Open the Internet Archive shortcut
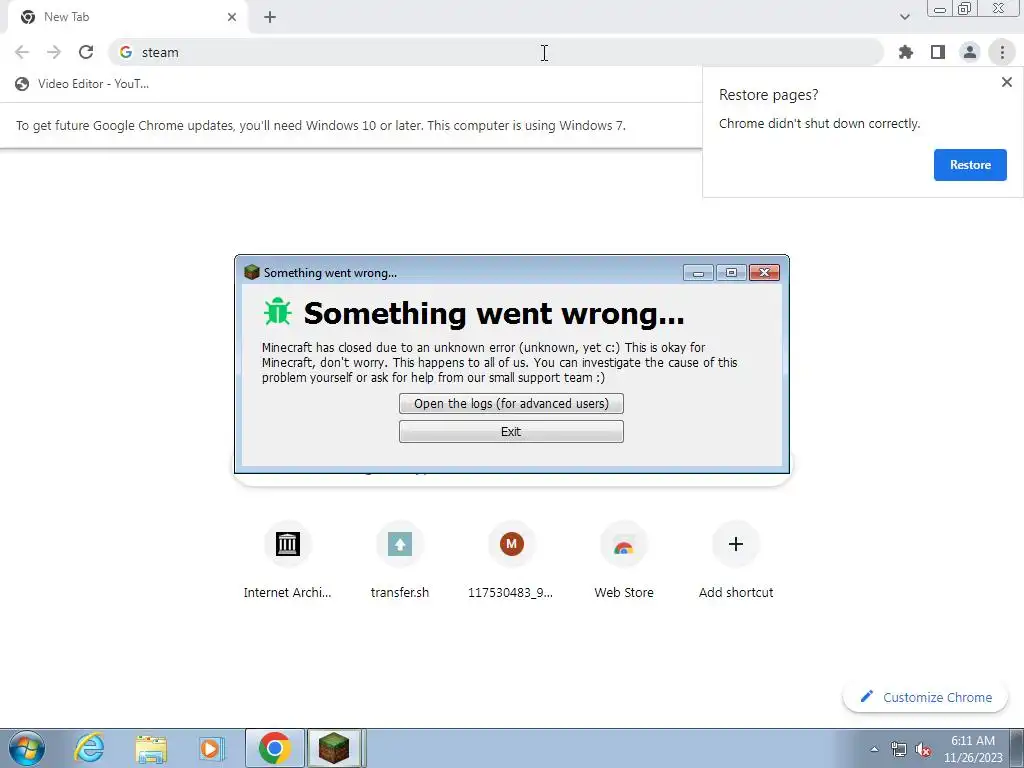 287,562
